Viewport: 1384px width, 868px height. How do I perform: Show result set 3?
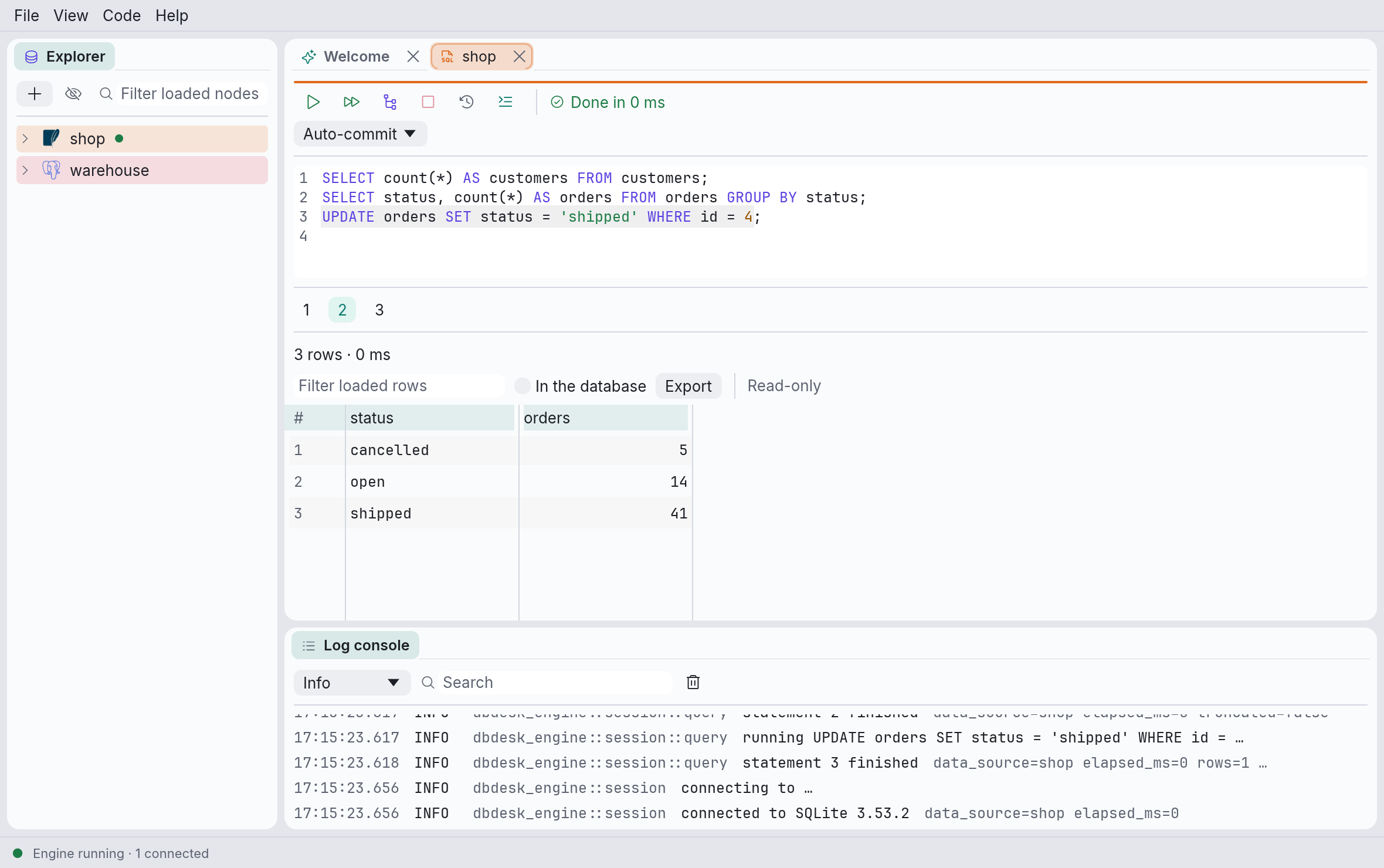click(379, 310)
